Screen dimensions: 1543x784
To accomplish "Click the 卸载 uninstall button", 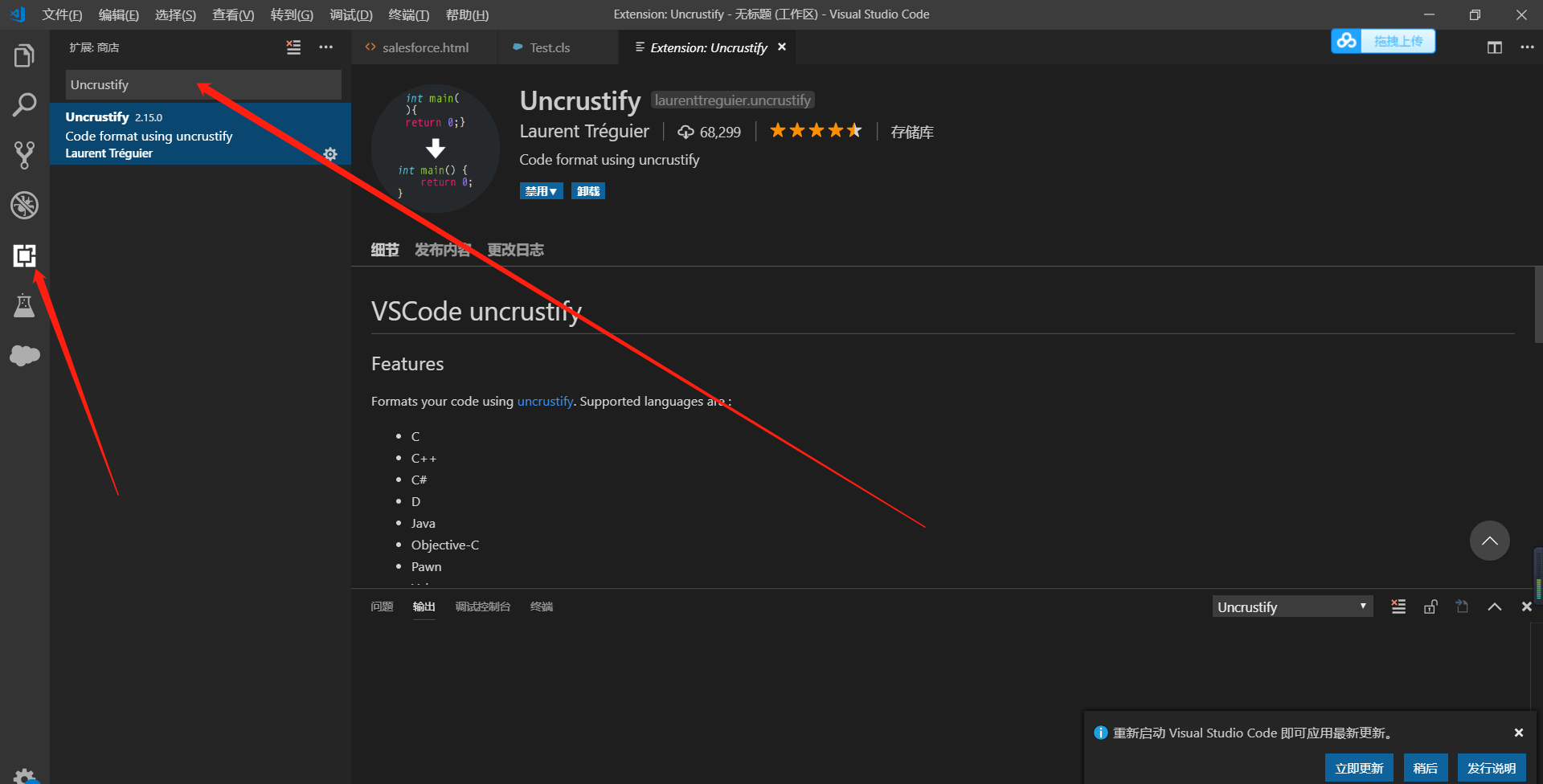I will (x=588, y=191).
